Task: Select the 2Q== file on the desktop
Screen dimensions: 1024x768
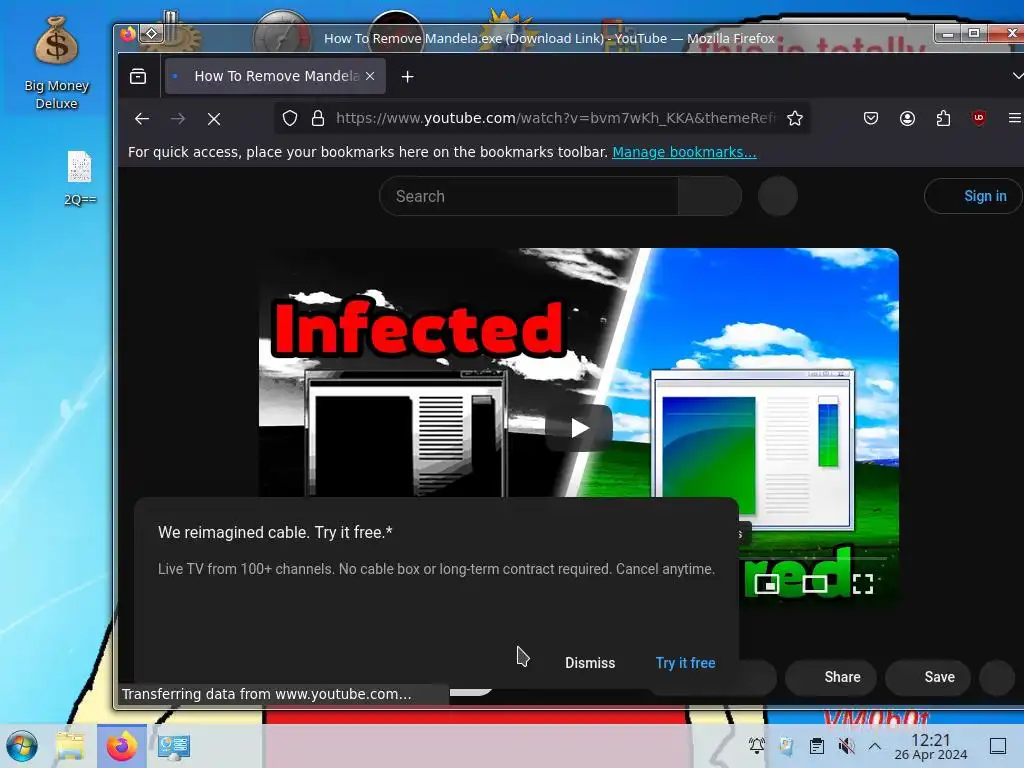Action: pyautogui.click(x=80, y=178)
